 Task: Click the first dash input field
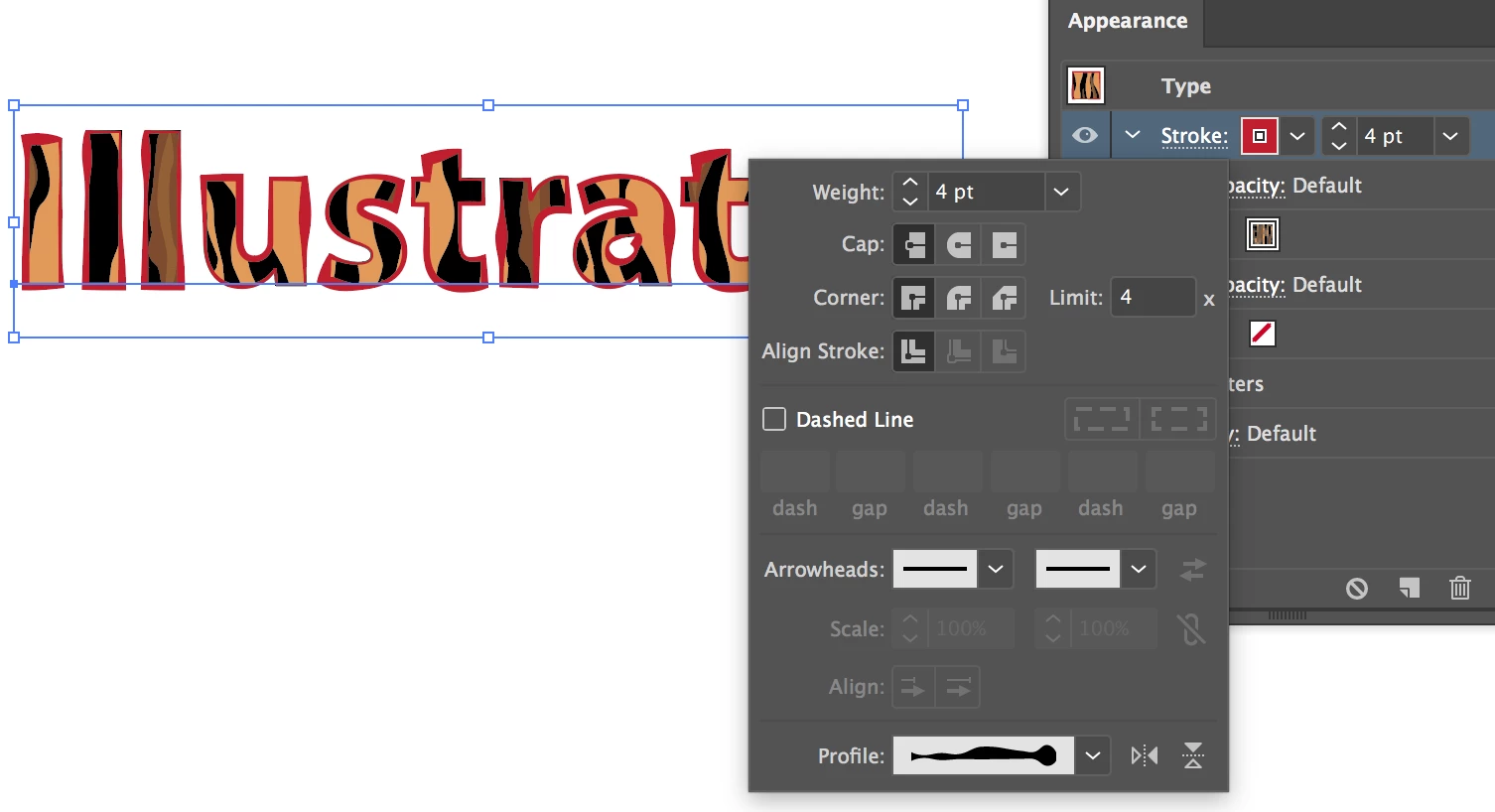pos(795,472)
